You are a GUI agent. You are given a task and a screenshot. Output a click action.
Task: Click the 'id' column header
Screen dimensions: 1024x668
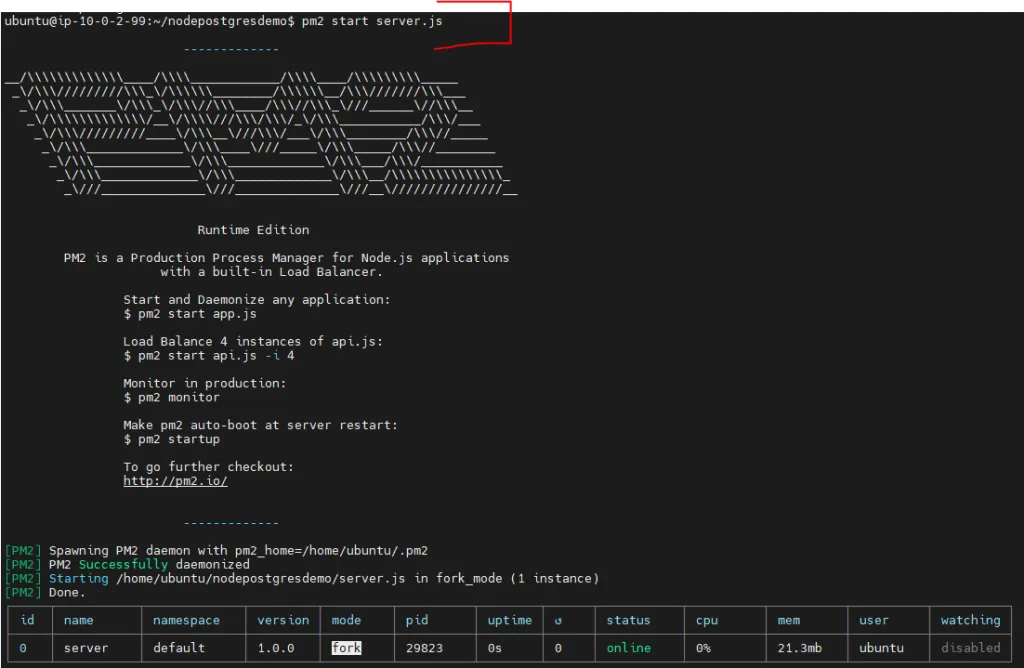tap(27, 620)
